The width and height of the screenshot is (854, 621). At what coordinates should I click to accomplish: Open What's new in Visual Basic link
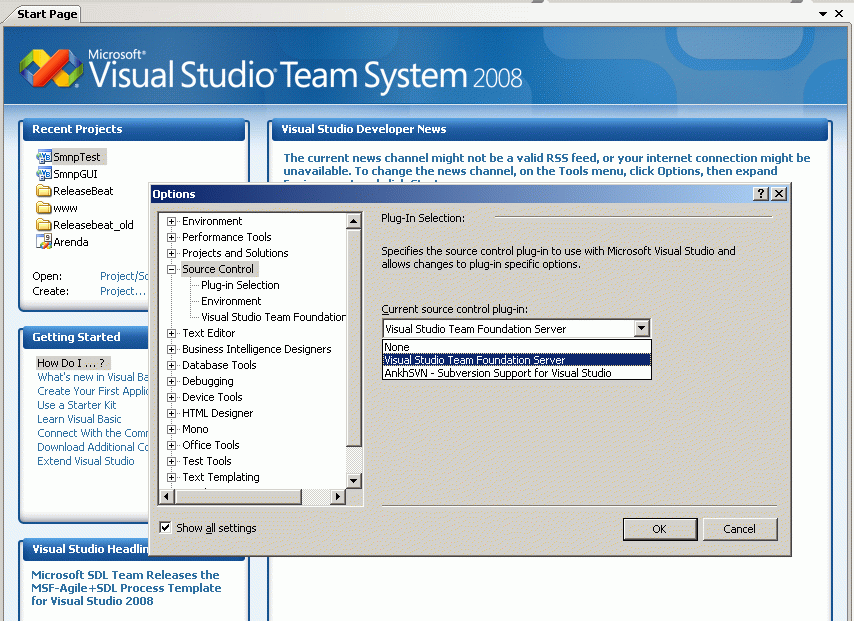pyautogui.click(x=93, y=377)
